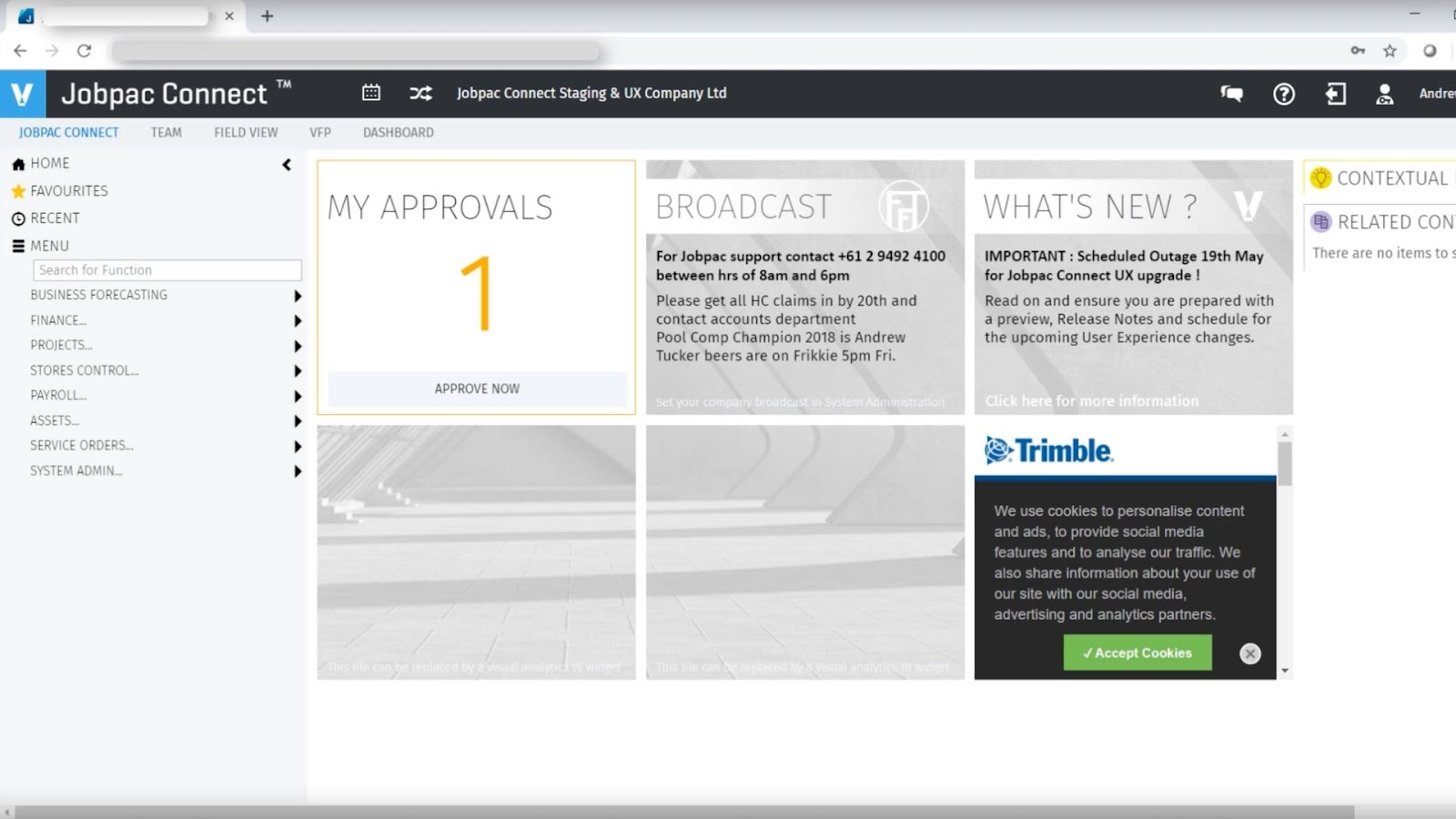The image size is (1456, 819).
Task: Click the shuffle company switch icon
Action: 420,93
